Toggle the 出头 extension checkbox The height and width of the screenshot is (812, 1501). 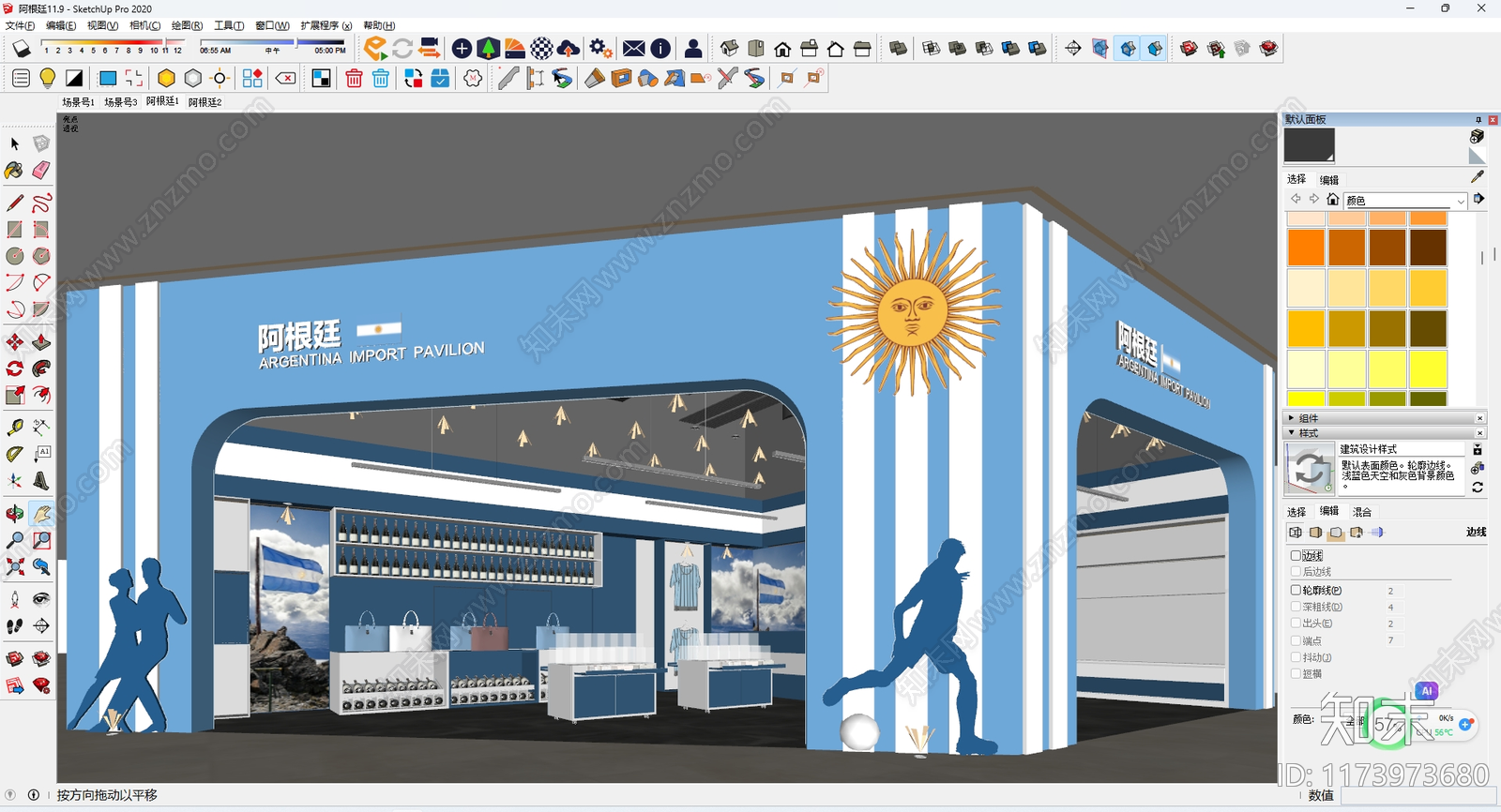(1296, 624)
